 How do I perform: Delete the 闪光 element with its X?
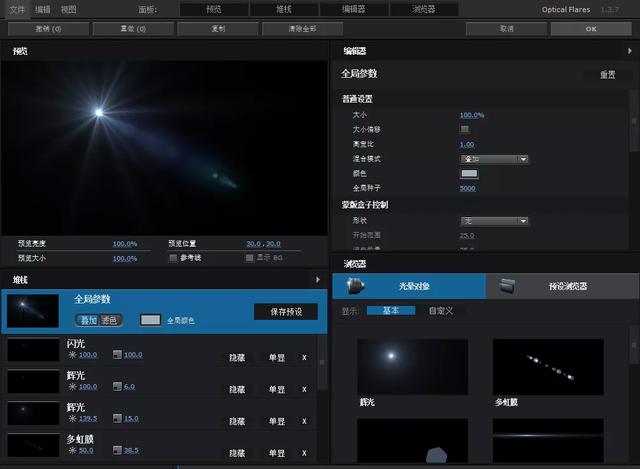coord(304,358)
